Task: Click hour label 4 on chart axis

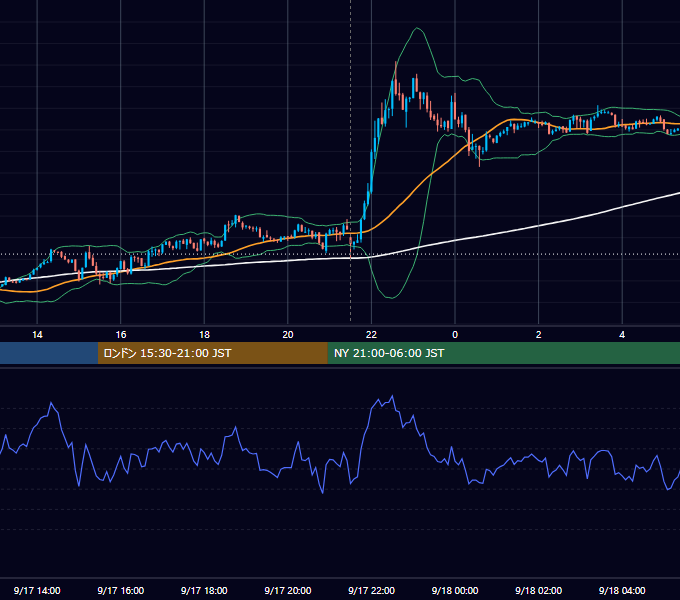Action: tap(622, 335)
